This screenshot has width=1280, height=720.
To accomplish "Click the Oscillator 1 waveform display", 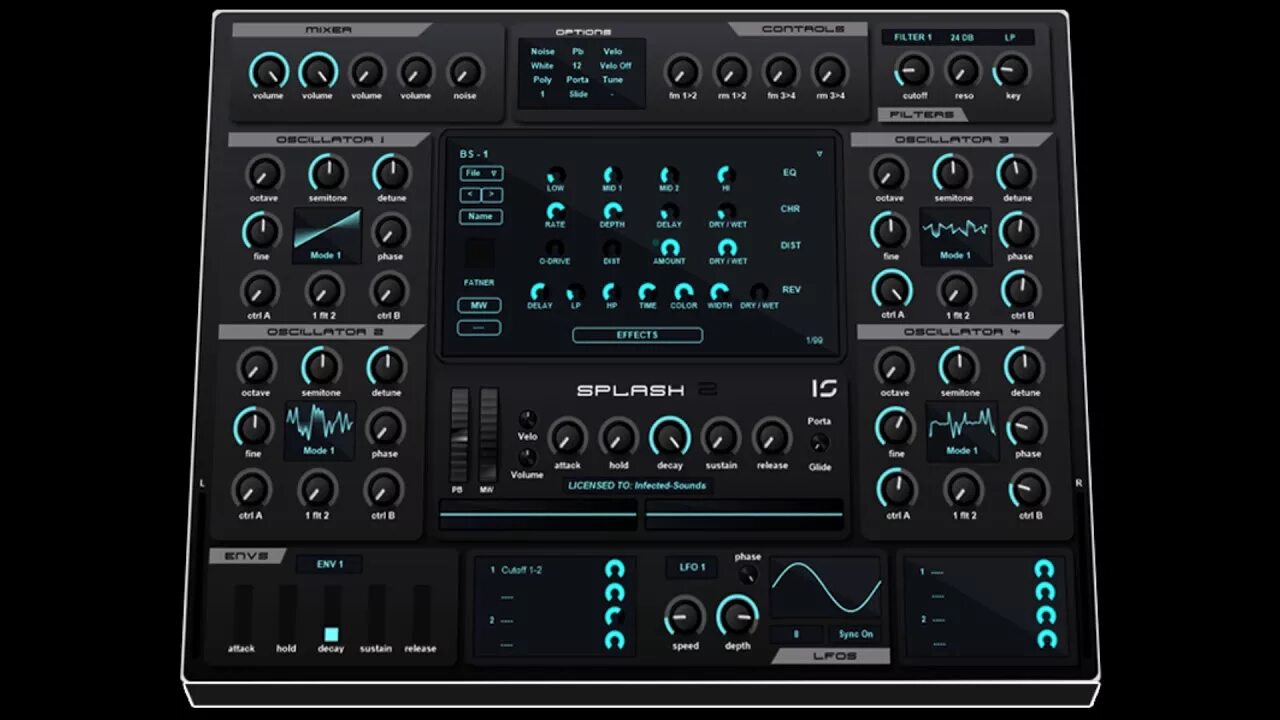I will pyautogui.click(x=326, y=236).
